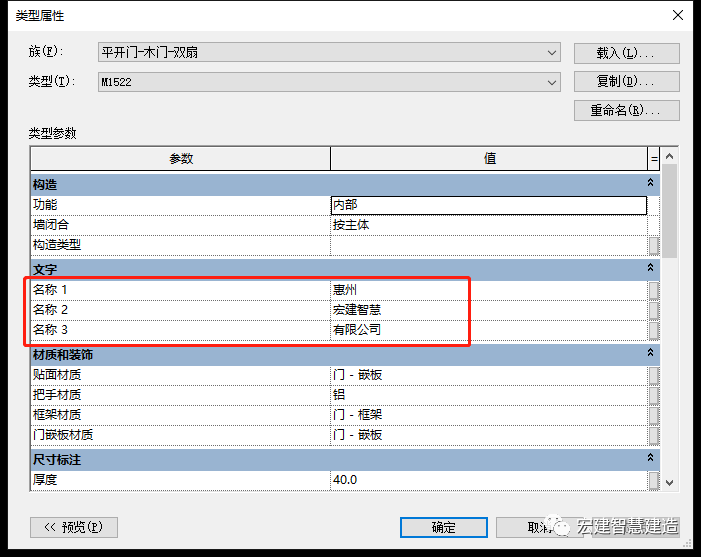Click the 厚度 value 40.0
The height and width of the screenshot is (557, 701).
coord(489,480)
